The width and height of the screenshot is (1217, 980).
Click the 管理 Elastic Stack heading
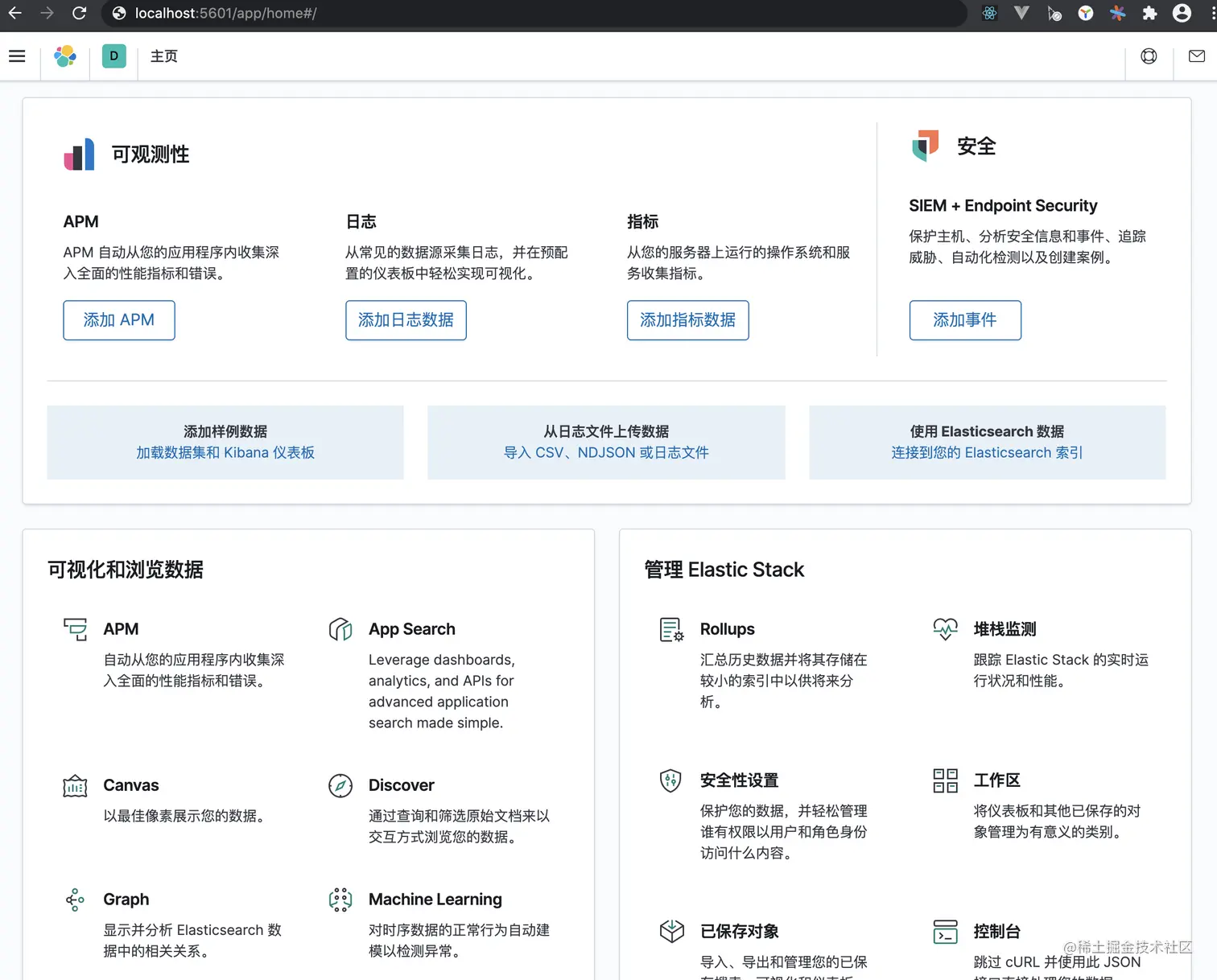tap(724, 570)
